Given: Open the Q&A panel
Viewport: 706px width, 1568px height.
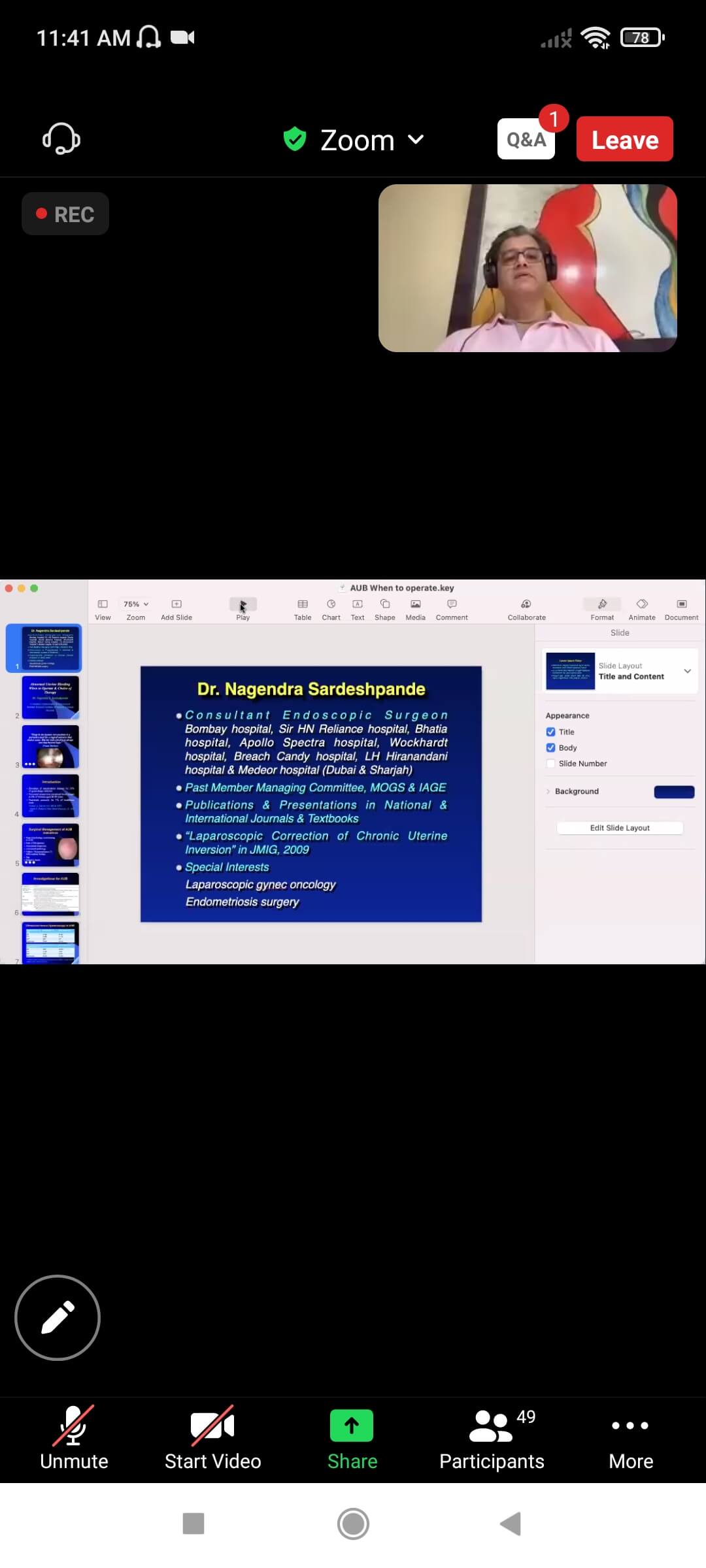Looking at the screenshot, I should pos(526,139).
